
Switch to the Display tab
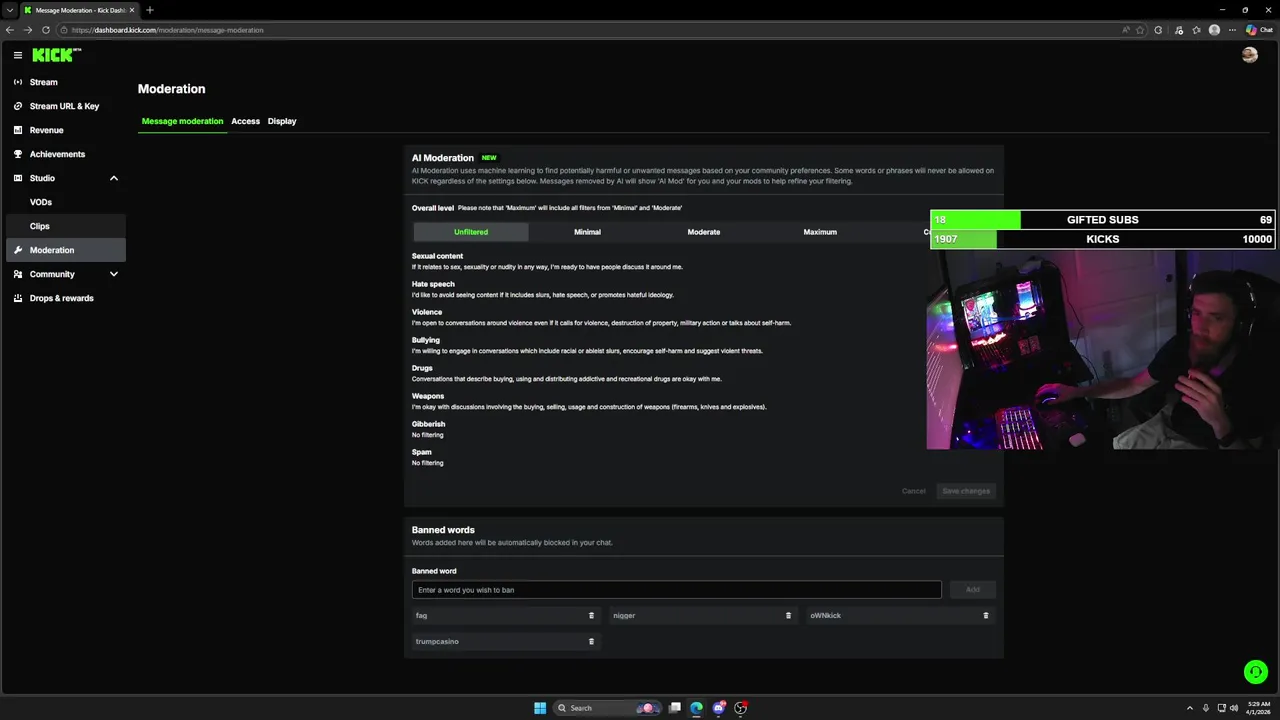[282, 121]
